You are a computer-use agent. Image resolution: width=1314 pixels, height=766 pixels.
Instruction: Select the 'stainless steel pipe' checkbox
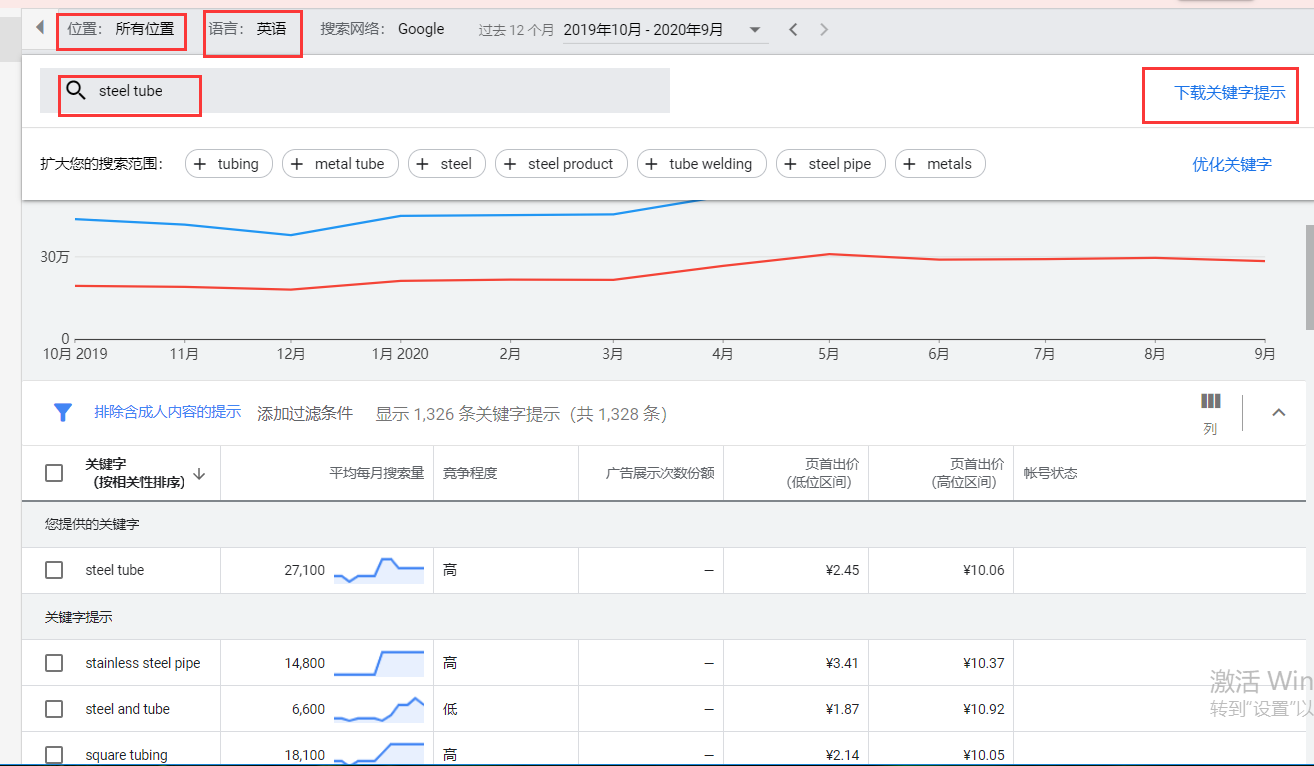(54, 663)
